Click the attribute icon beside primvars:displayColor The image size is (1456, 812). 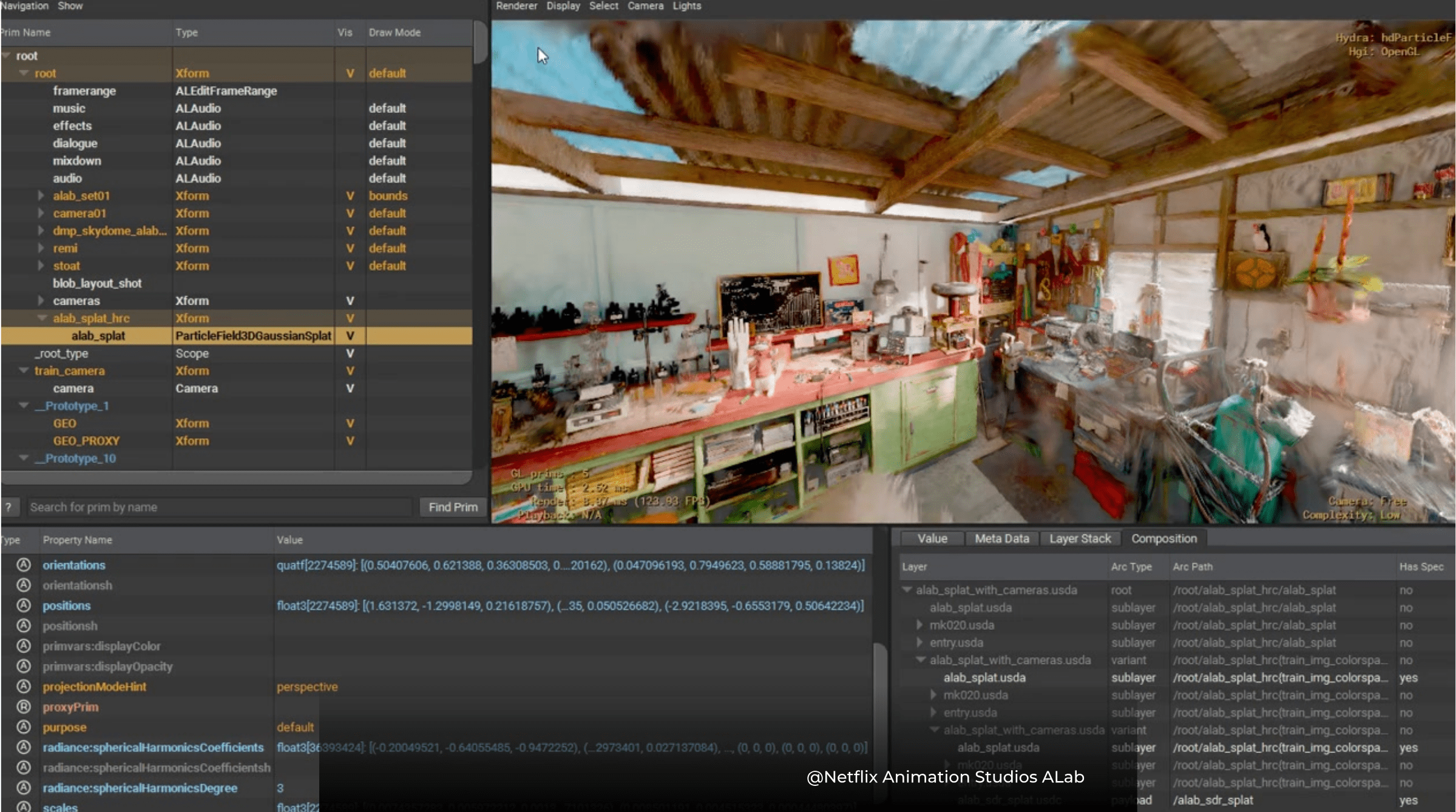point(23,646)
